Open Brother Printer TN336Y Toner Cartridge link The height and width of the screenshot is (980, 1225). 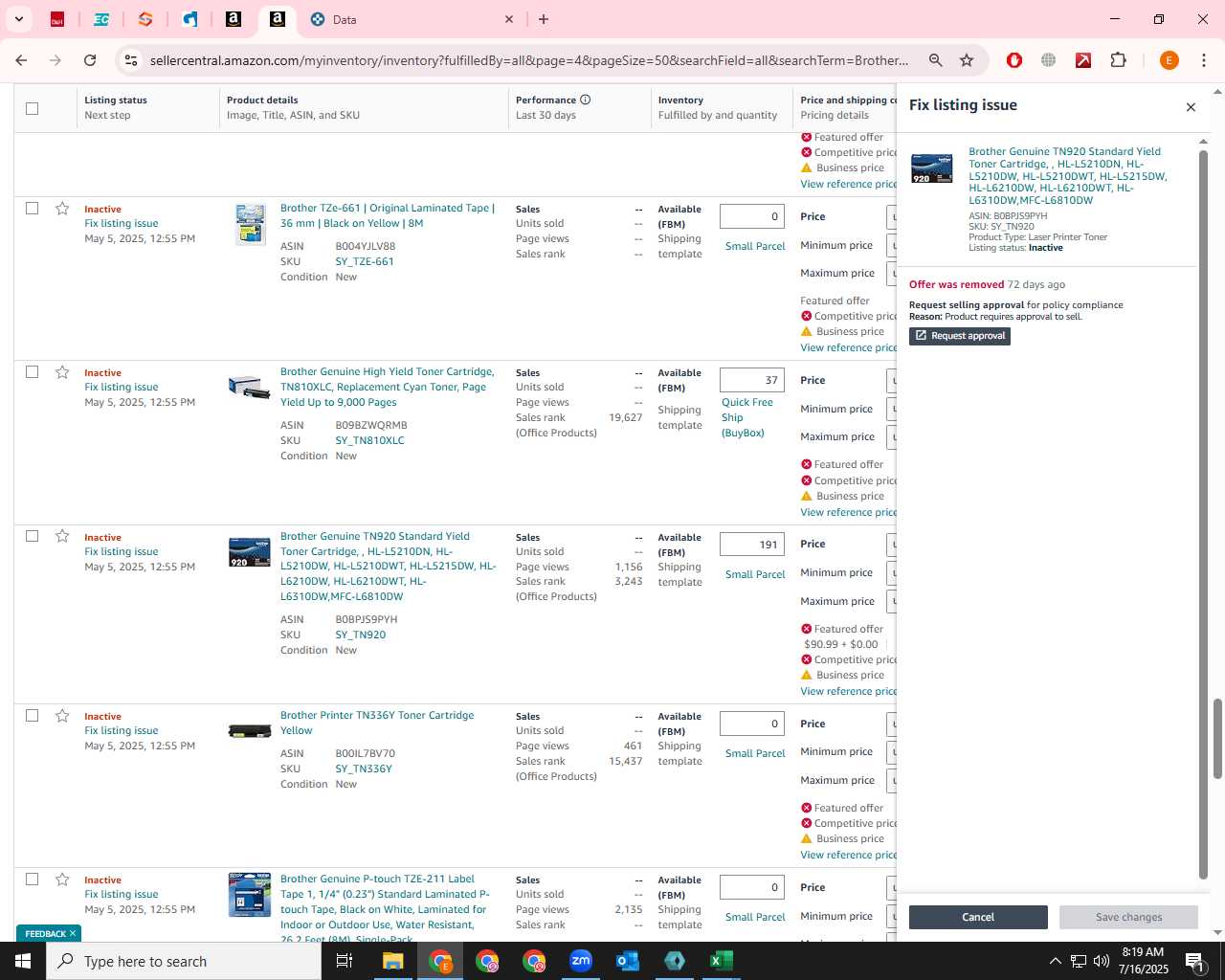(x=377, y=723)
